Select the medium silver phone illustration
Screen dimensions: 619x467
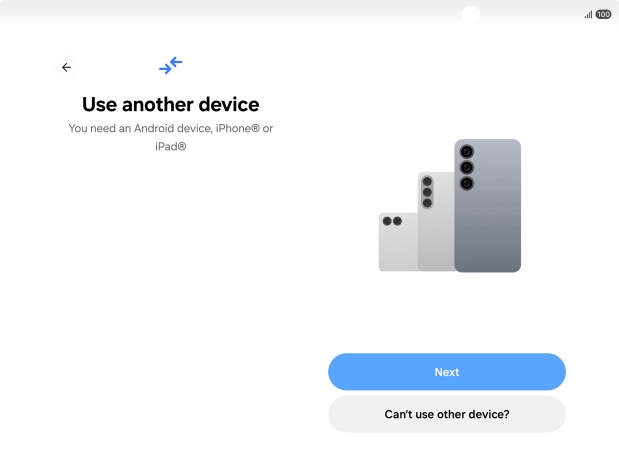[436, 221]
